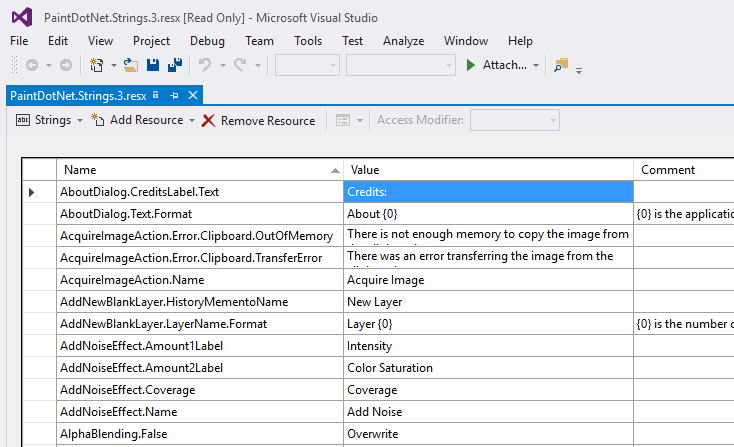This screenshot has height=447, width=734.
Task: Open the view layout dropdown arrow
Action: 360,121
